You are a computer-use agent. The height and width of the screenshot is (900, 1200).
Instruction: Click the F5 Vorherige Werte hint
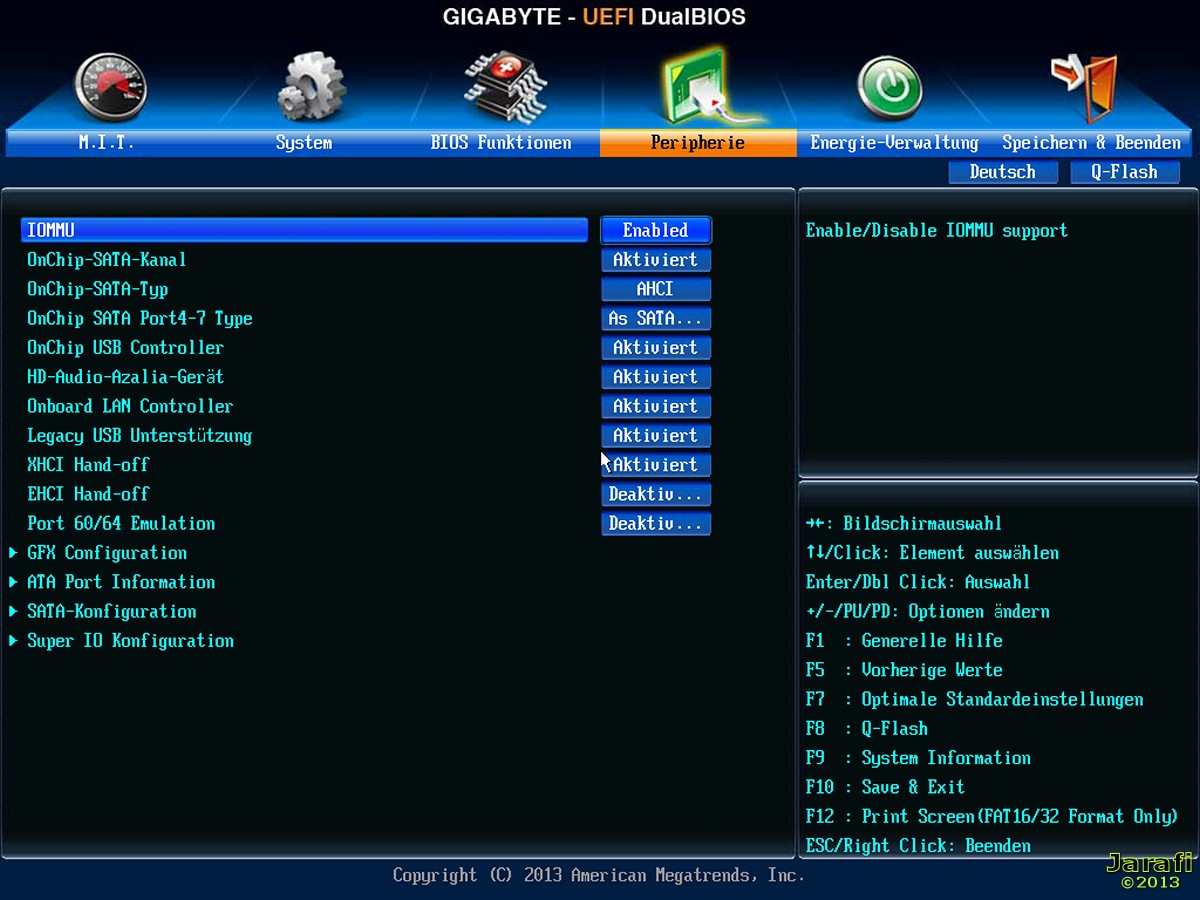[904, 670]
